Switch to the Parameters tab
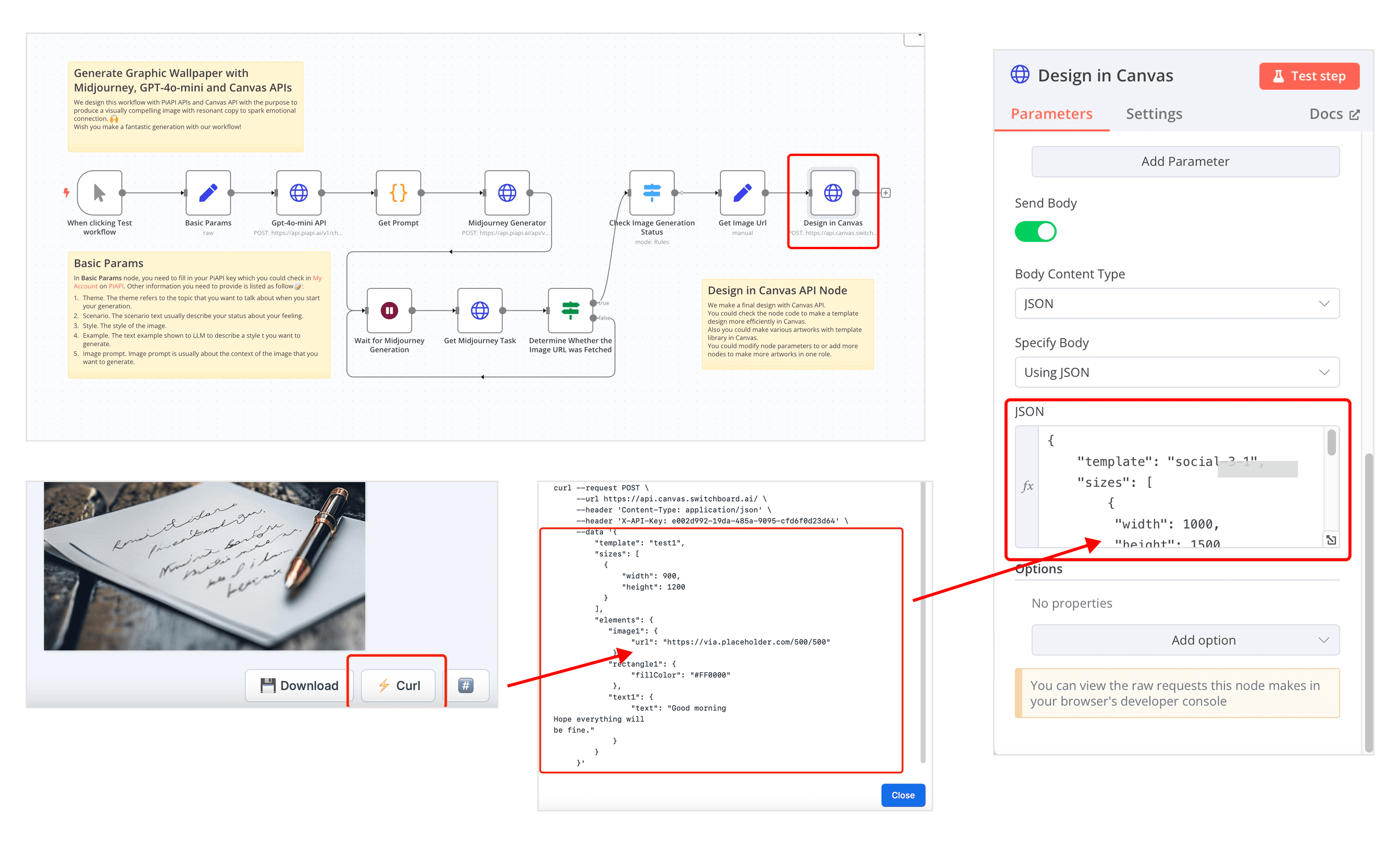The image size is (1400, 844). [x=1051, y=114]
